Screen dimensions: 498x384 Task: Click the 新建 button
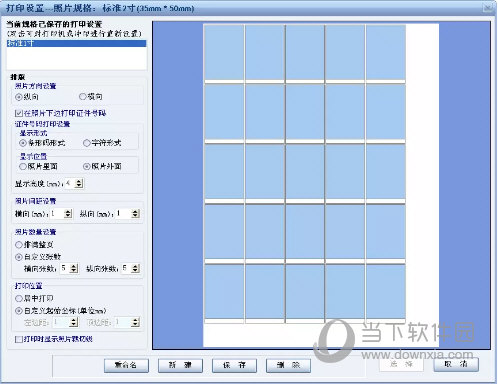click(x=180, y=365)
